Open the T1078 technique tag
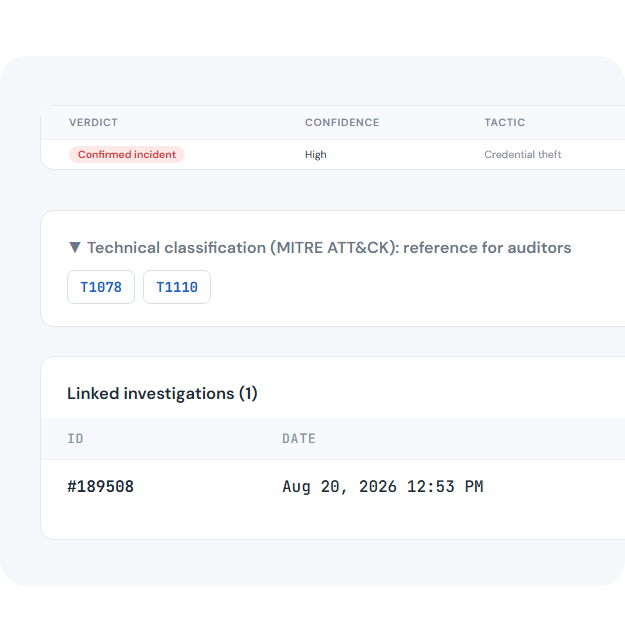The width and height of the screenshot is (625, 625). (x=101, y=287)
